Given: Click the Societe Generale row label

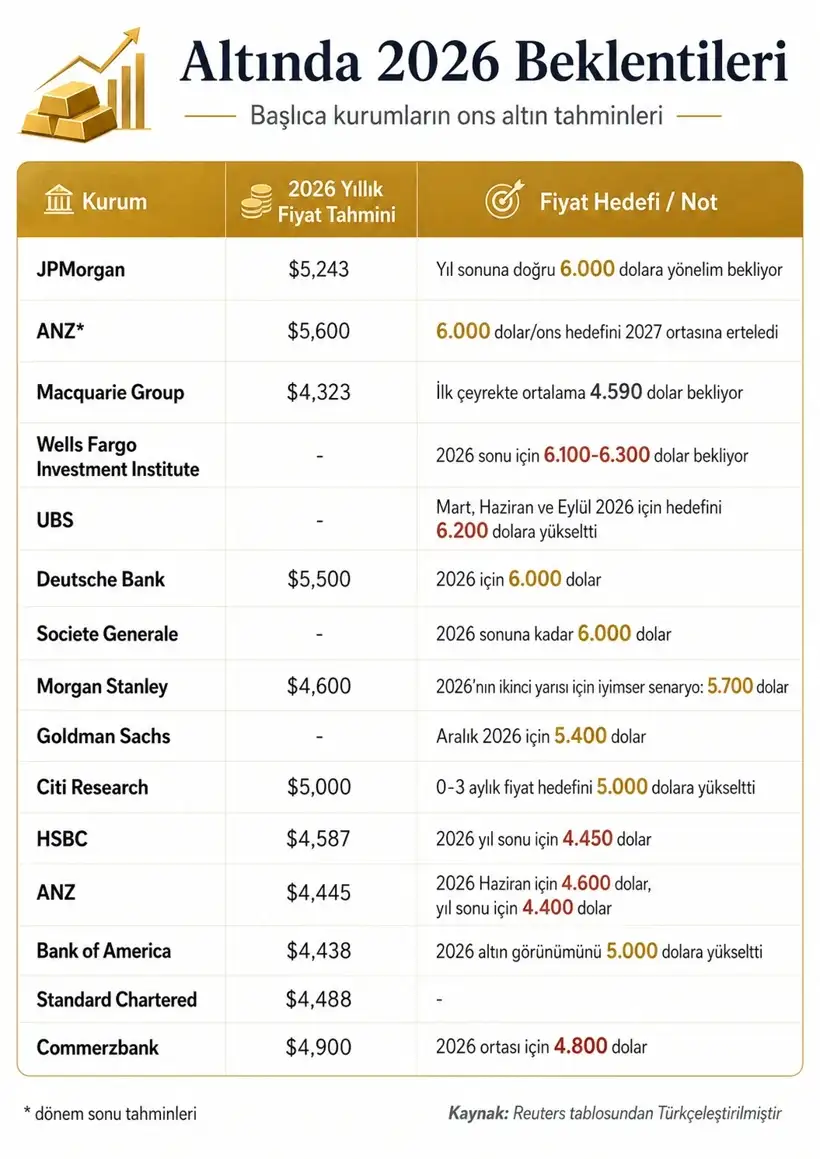Looking at the screenshot, I should [107, 633].
